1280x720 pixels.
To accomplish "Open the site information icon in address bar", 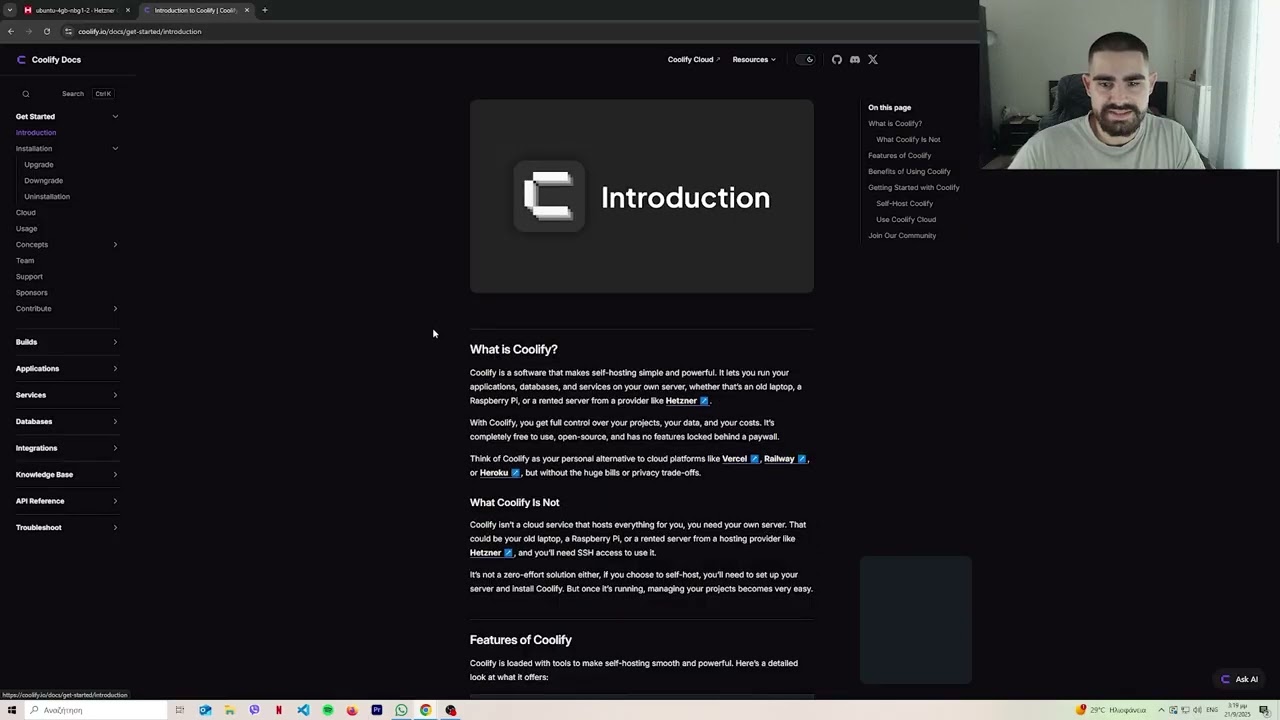I will (68, 31).
